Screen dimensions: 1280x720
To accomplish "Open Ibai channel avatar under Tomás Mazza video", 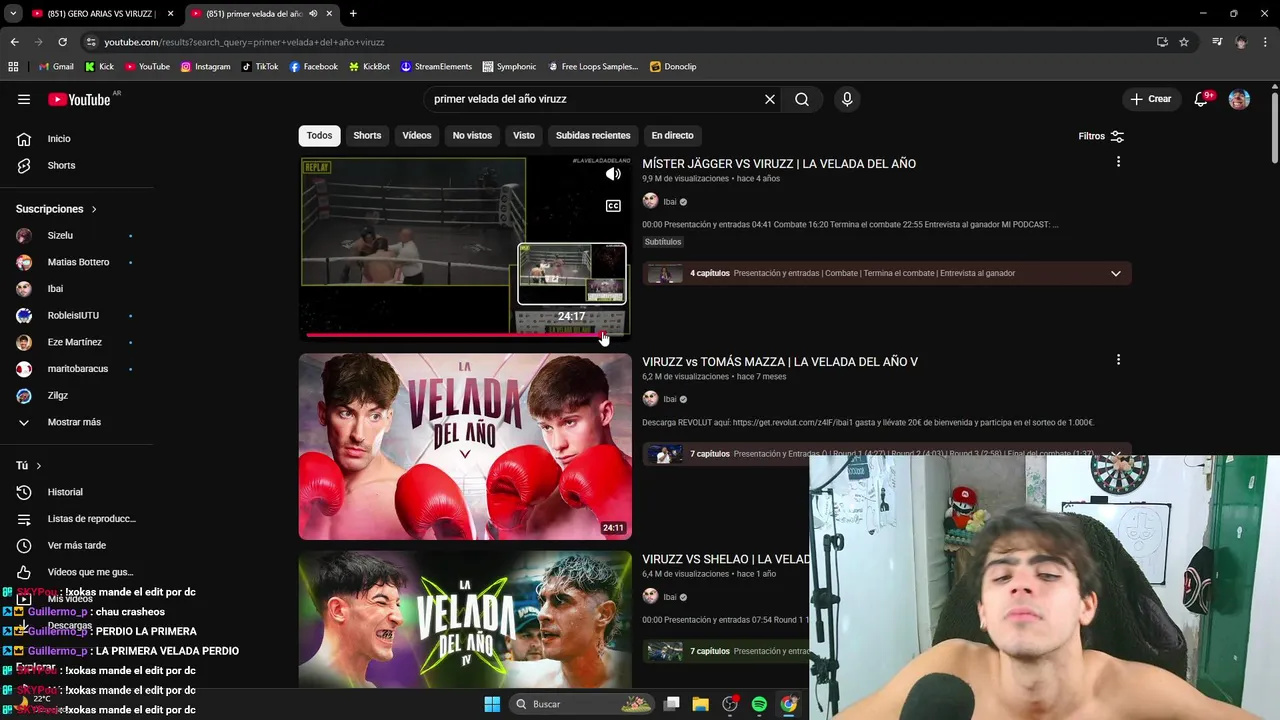I will point(650,399).
